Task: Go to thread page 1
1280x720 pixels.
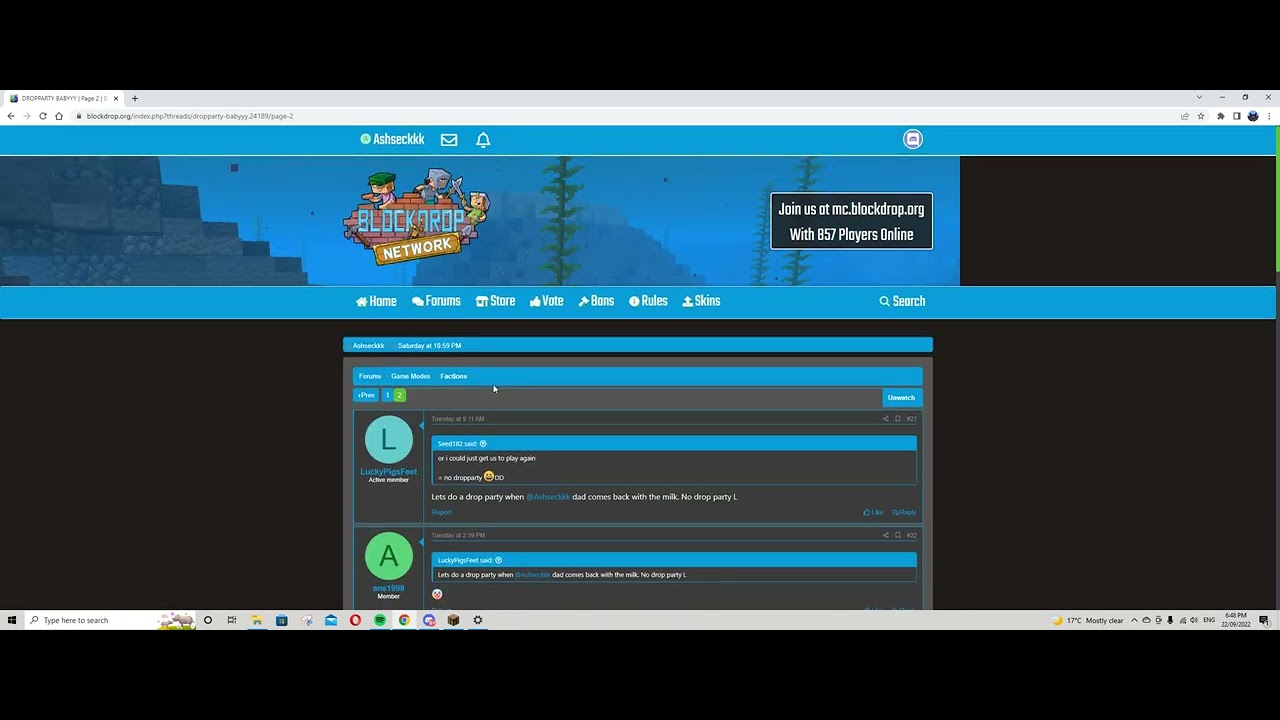Action: [387, 396]
